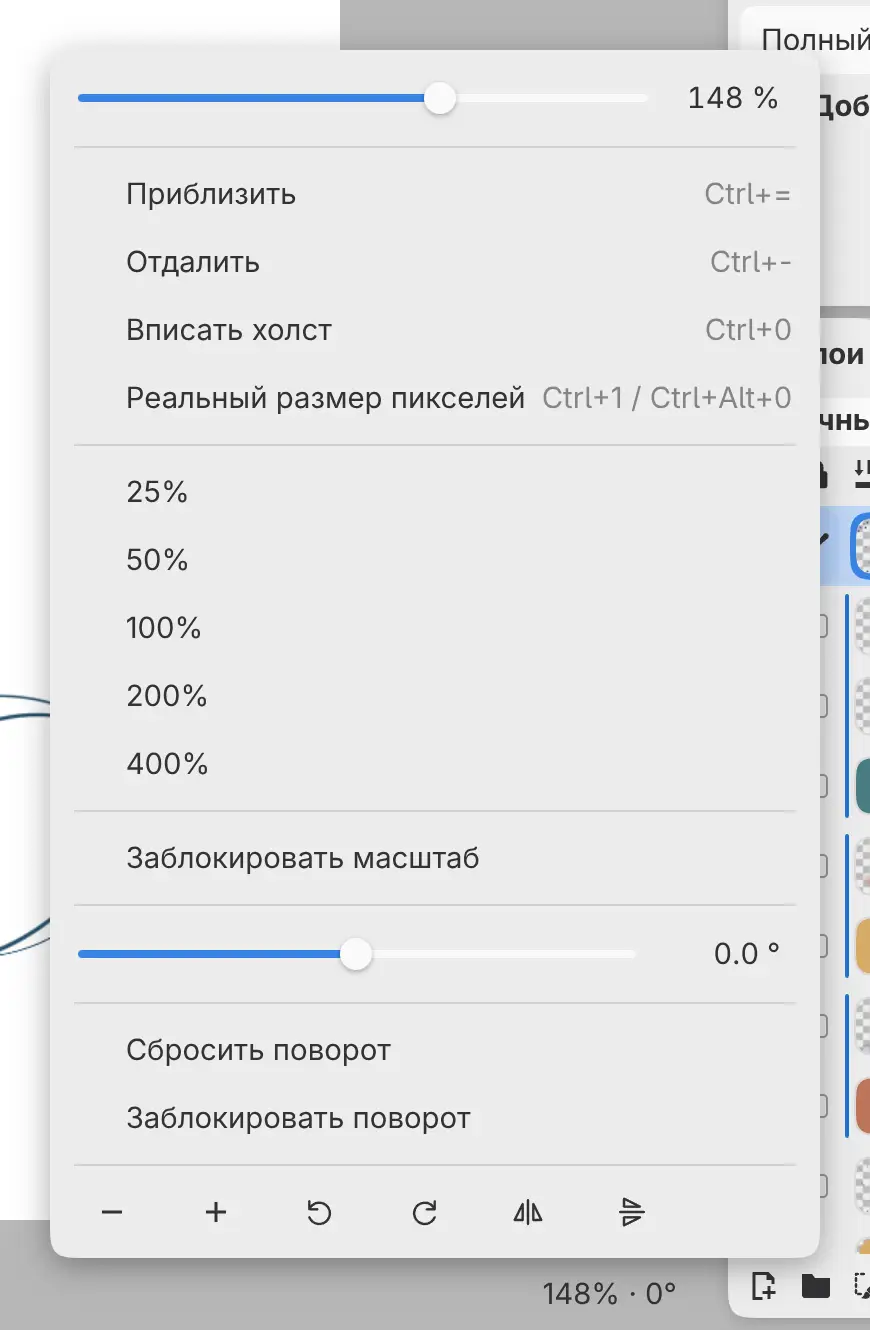Rotate canvas clockwise with the footer icon

click(424, 1213)
